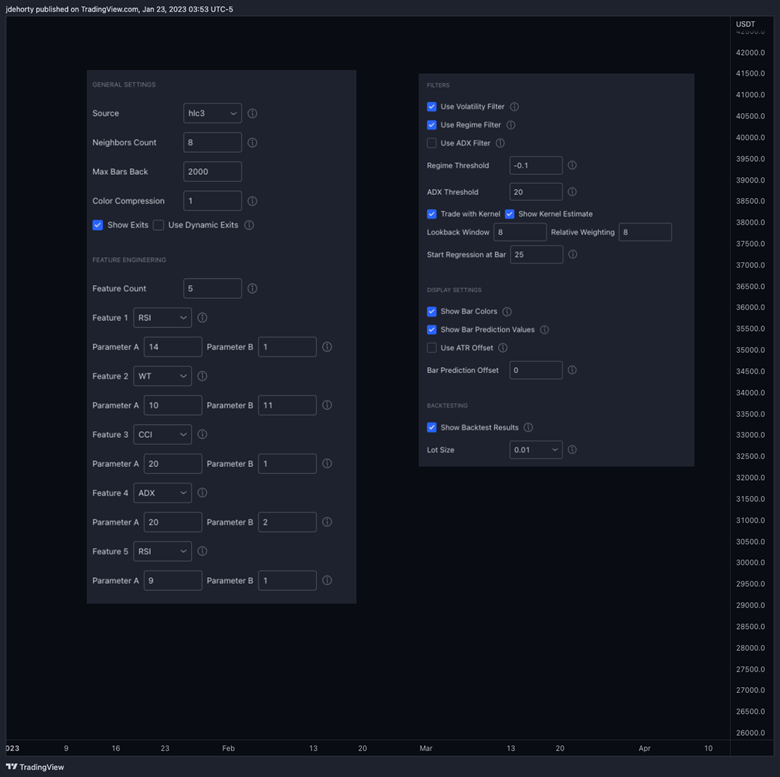Click the TradingView logo at bottom left

[x=35, y=767]
